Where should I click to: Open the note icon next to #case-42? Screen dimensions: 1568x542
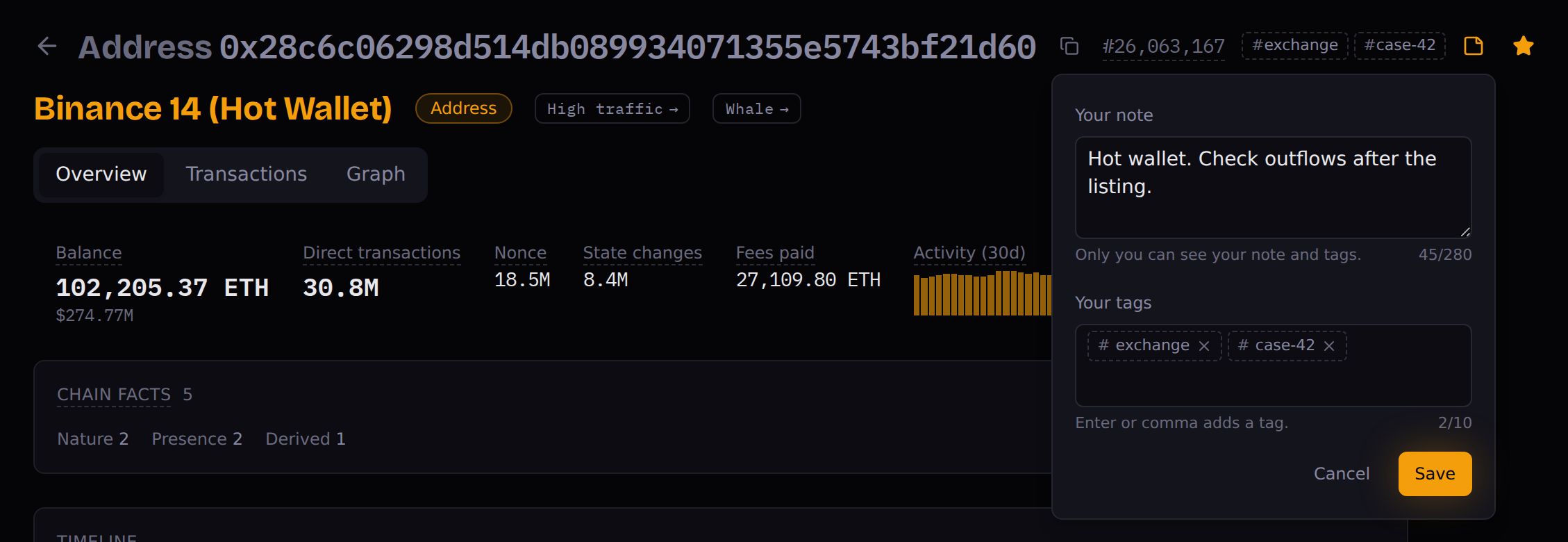pos(1474,47)
